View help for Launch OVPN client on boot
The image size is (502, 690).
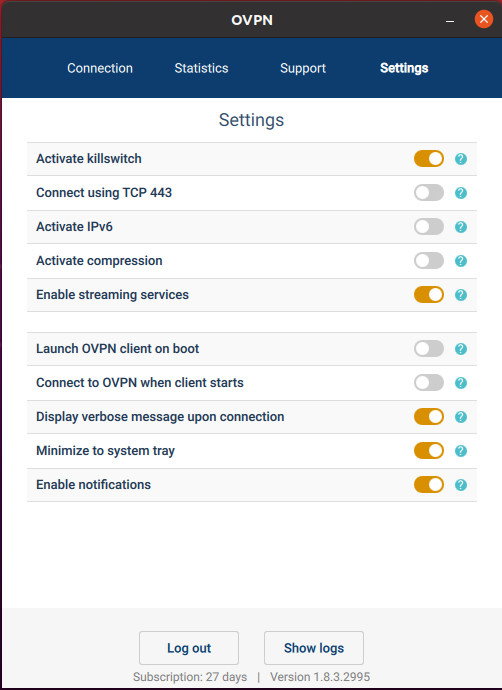click(x=461, y=349)
